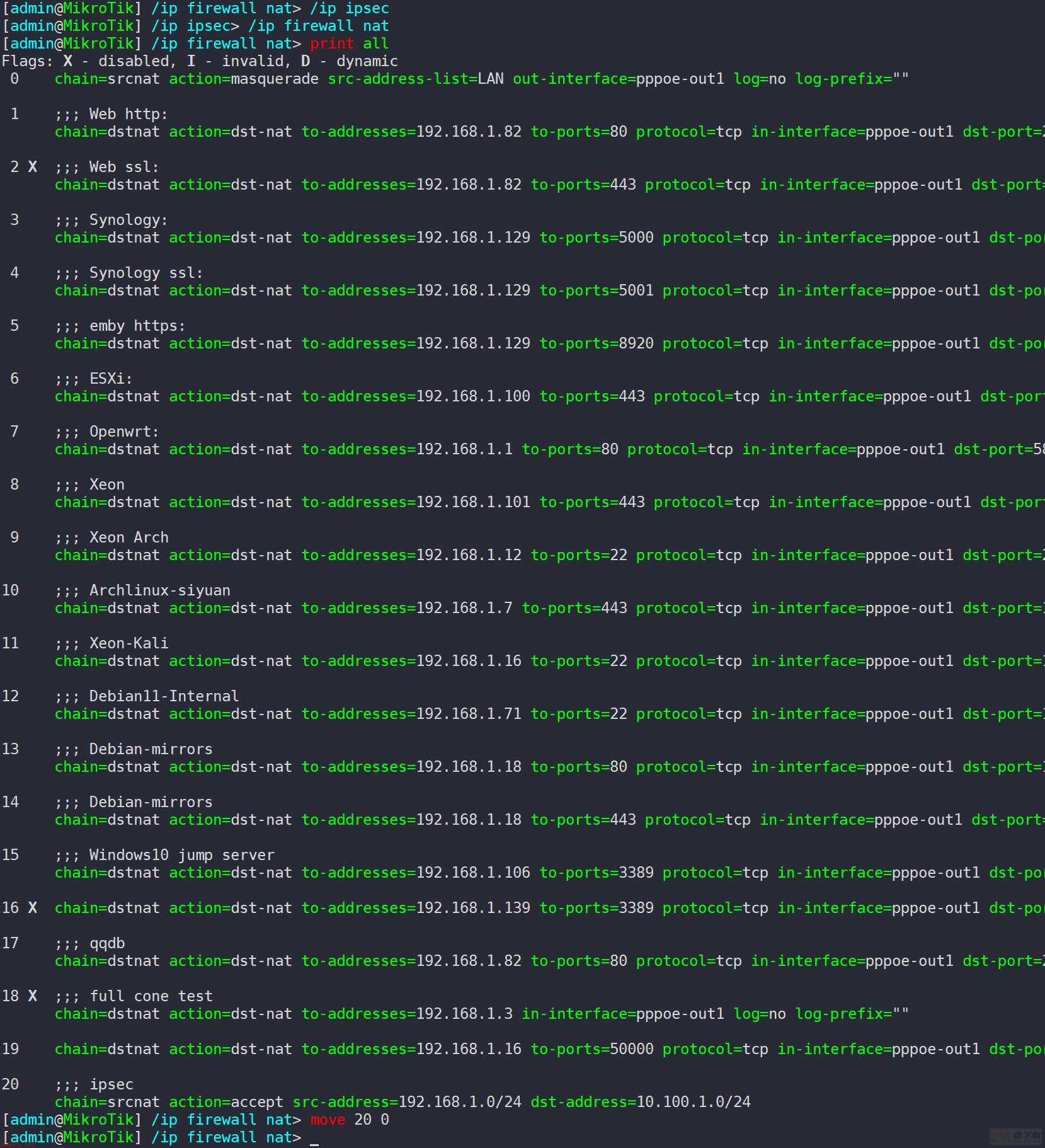Click "to-addresses=192.168.1.106" in Windows10 rule
Screen dimensions: 1045x1148
[416, 873]
